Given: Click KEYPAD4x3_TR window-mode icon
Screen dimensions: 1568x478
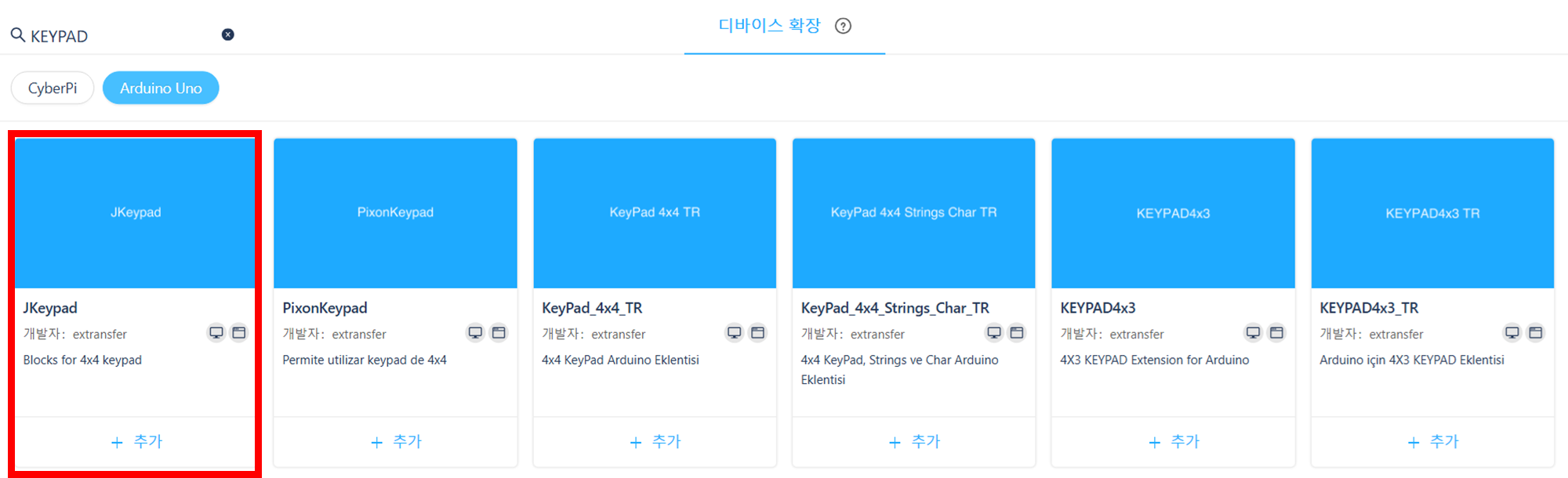Looking at the screenshot, I should [x=1535, y=333].
